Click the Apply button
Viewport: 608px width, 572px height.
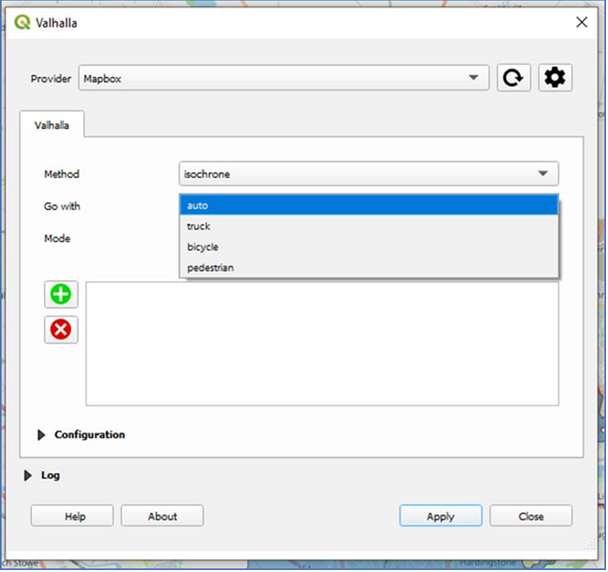tap(441, 516)
